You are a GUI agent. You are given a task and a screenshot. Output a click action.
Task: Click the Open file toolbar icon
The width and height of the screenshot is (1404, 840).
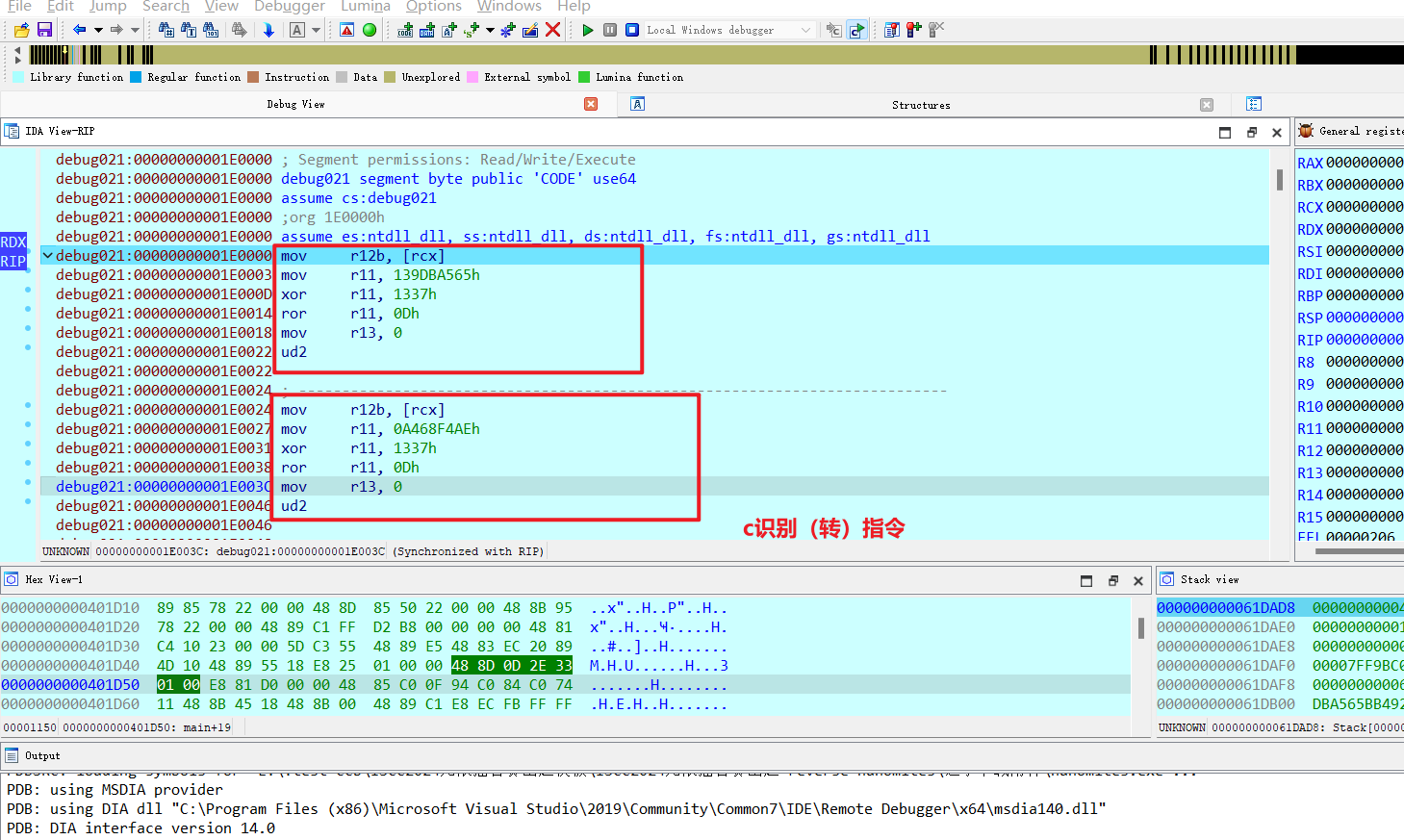click(22, 30)
